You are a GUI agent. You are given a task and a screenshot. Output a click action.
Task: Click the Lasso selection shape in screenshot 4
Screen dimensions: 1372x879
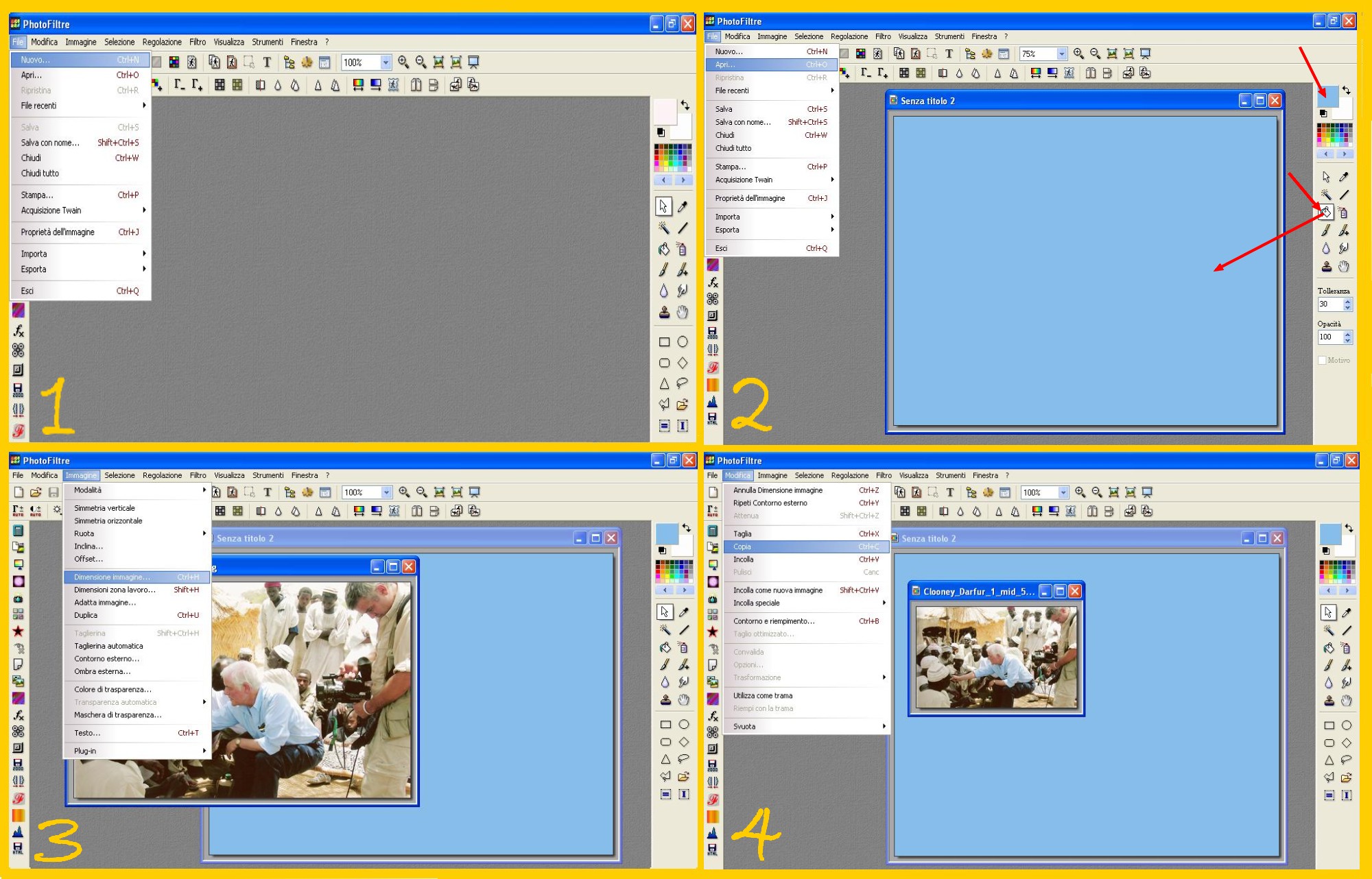[1347, 759]
